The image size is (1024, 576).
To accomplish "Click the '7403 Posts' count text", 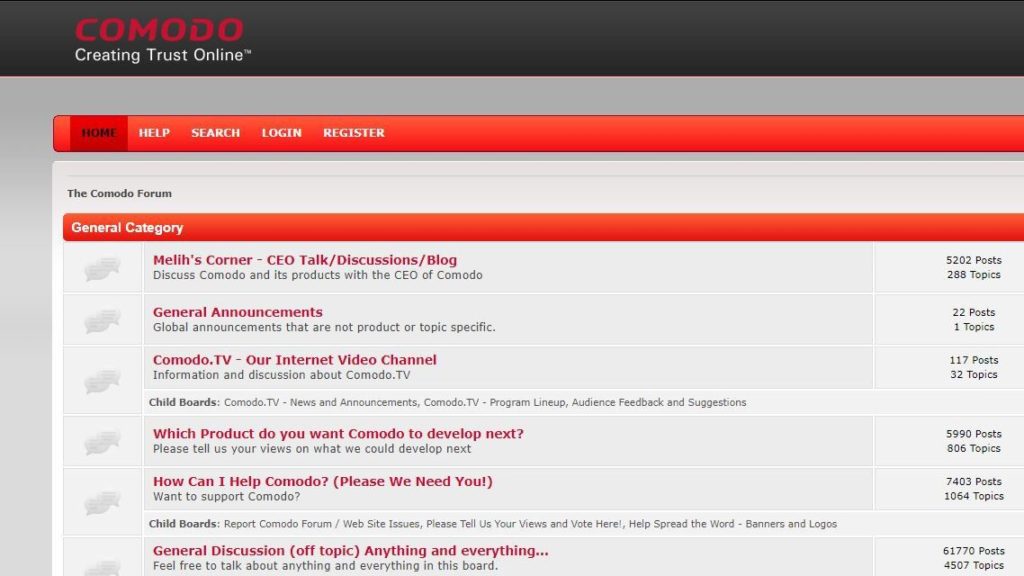I will pyautogui.click(x=974, y=481).
